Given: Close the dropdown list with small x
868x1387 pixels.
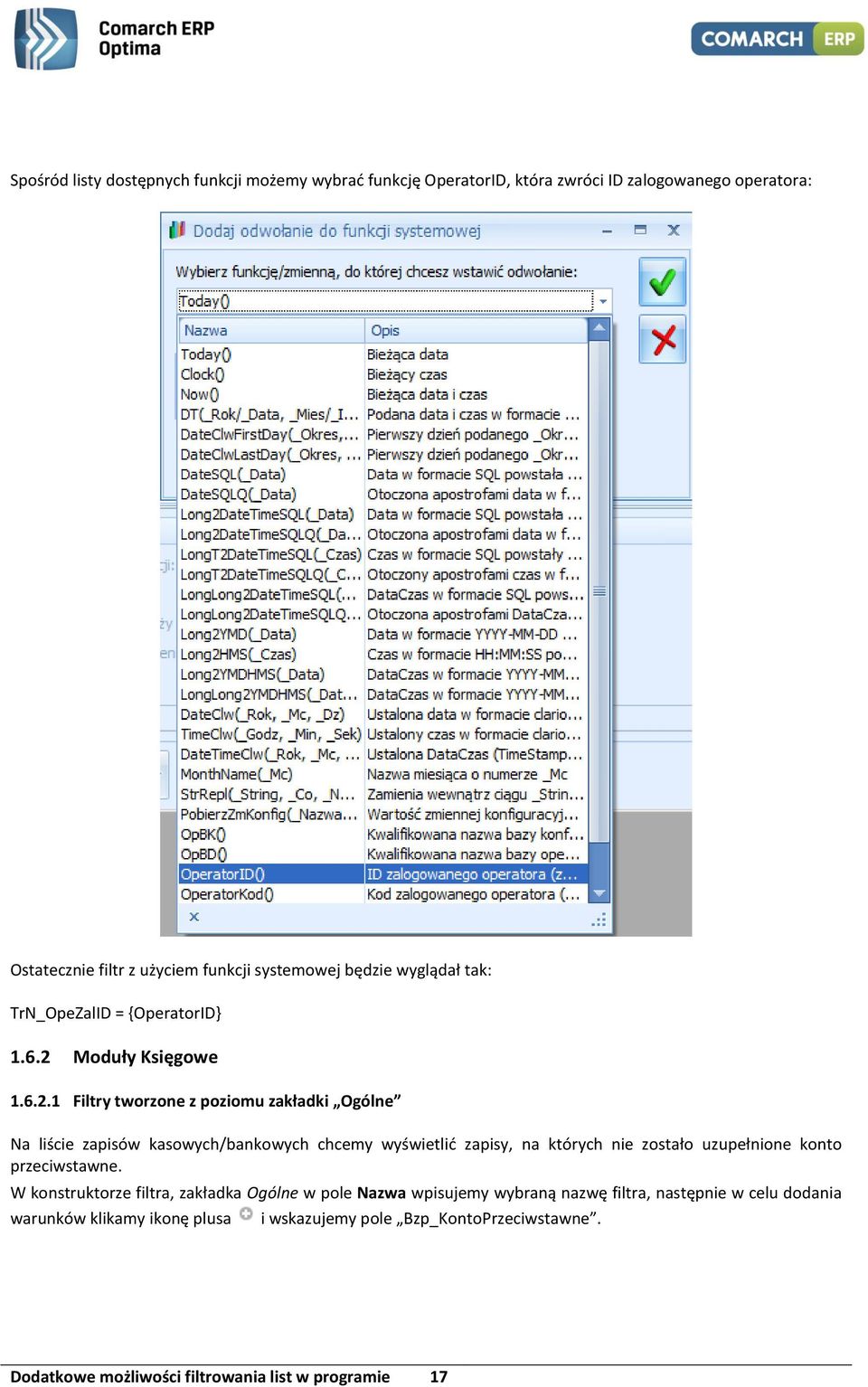Looking at the screenshot, I should [x=193, y=917].
